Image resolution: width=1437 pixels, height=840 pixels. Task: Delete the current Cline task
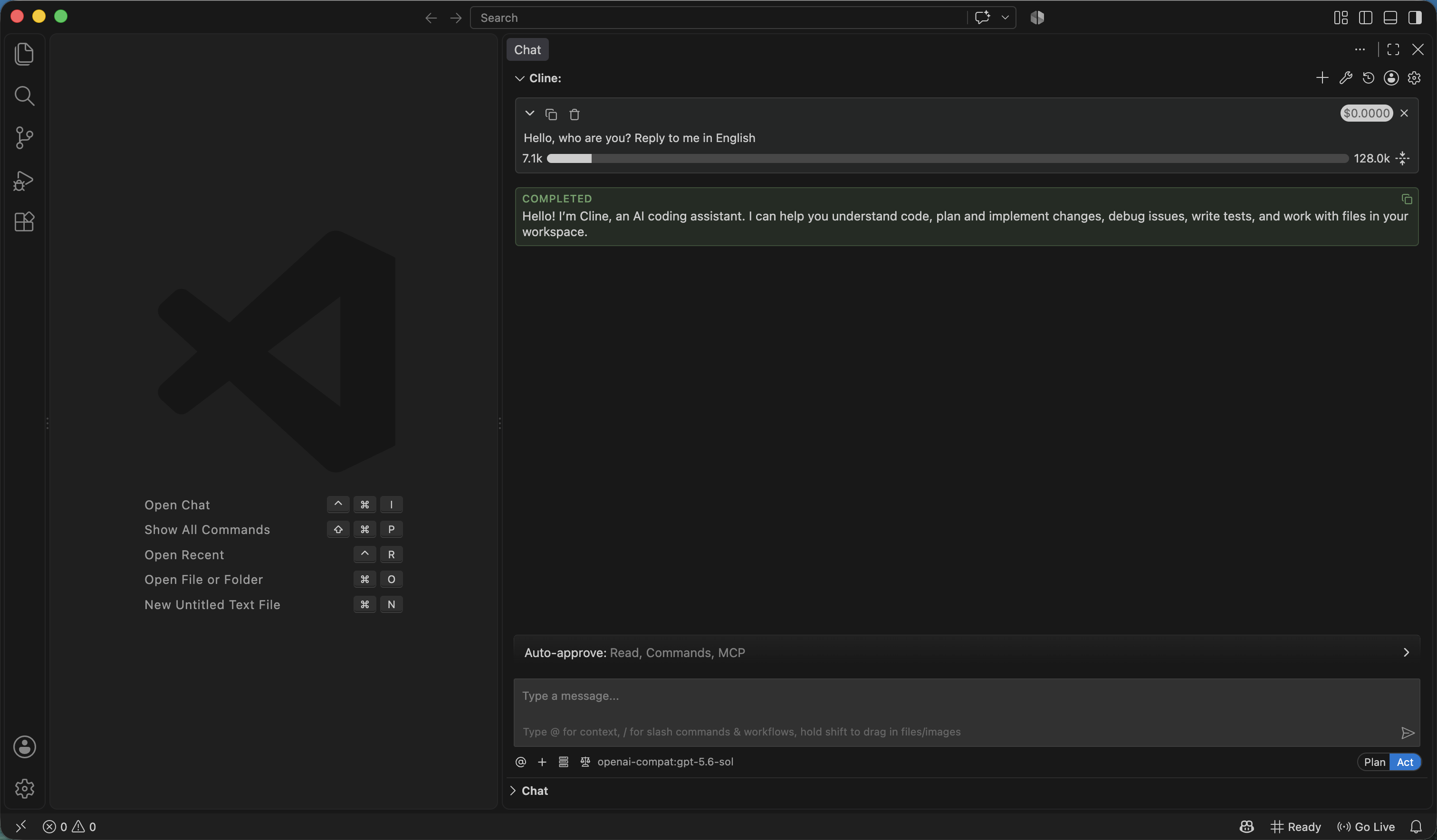click(x=574, y=114)
